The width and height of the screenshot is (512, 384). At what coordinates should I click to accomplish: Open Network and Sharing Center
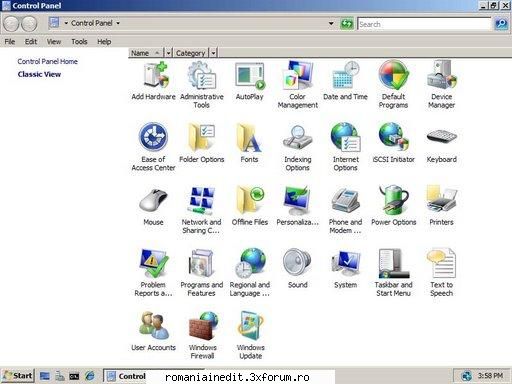tap(201, 211)
